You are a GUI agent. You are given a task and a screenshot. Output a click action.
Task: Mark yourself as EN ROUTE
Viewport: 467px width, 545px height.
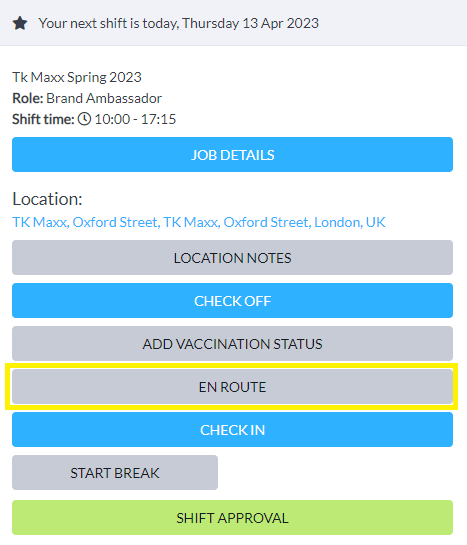coord(232,387)
